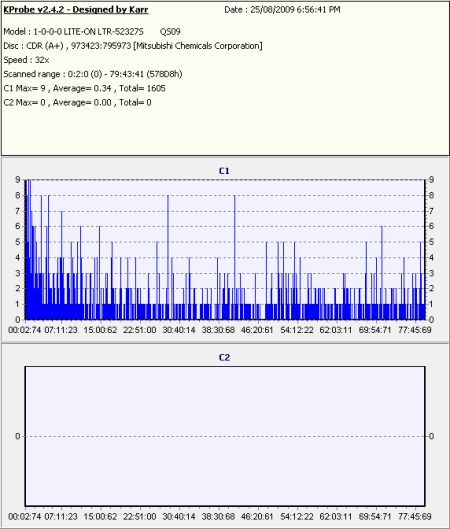This screenshot has width=450, height=529.
Task: Click the tall C1 spike near 46:20:61
Action: point(234,256)
